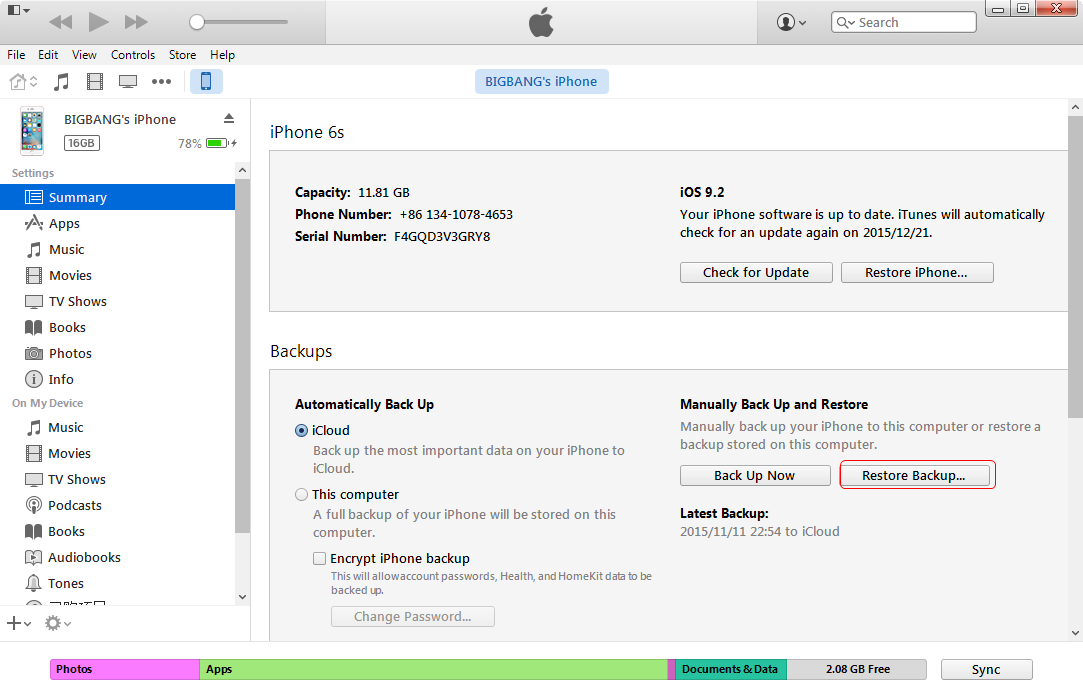
Task: Open Movies under Settings
Action: pyautogui.click(x=117, y=275)
